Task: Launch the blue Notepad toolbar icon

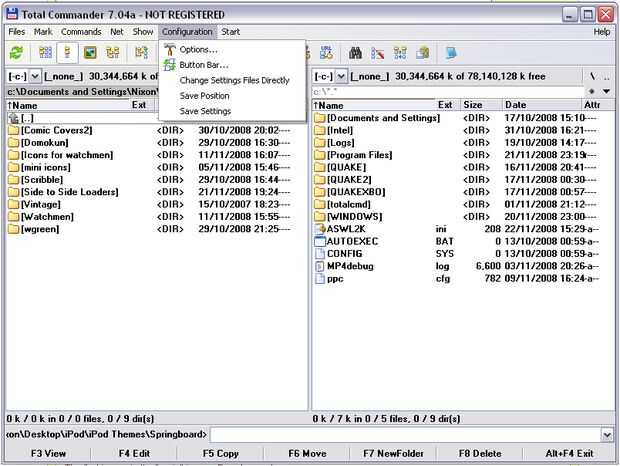Action: click(x=451, y=53)
